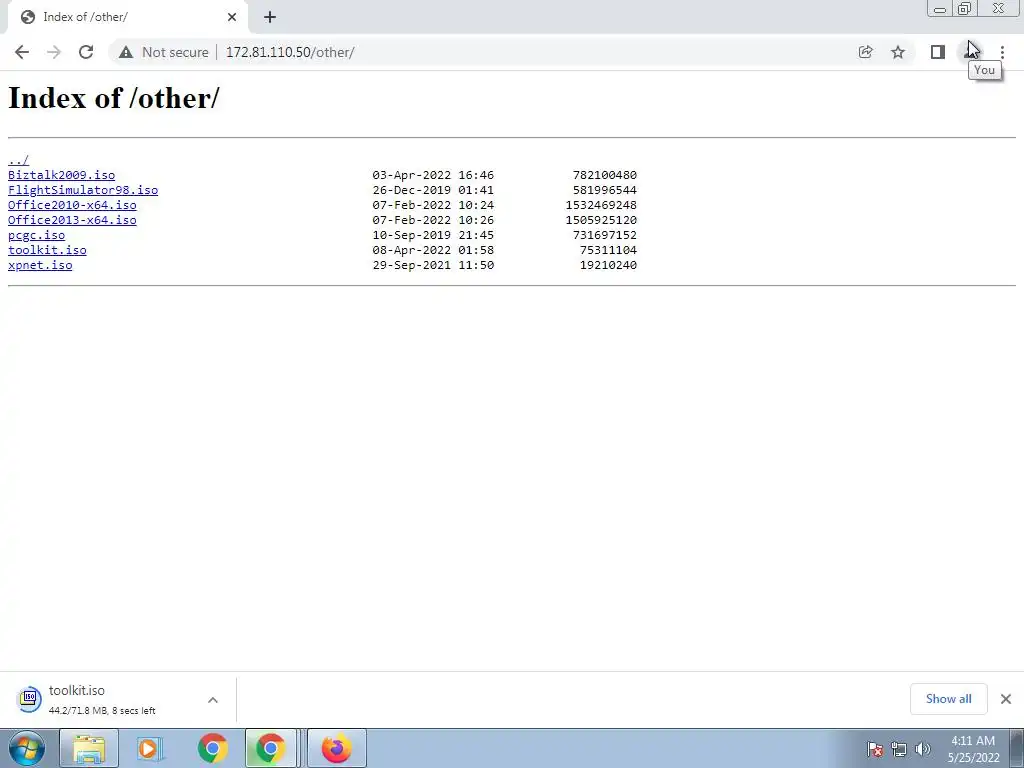
Task: Close the downloads bar
Action: coord(1006,699)
